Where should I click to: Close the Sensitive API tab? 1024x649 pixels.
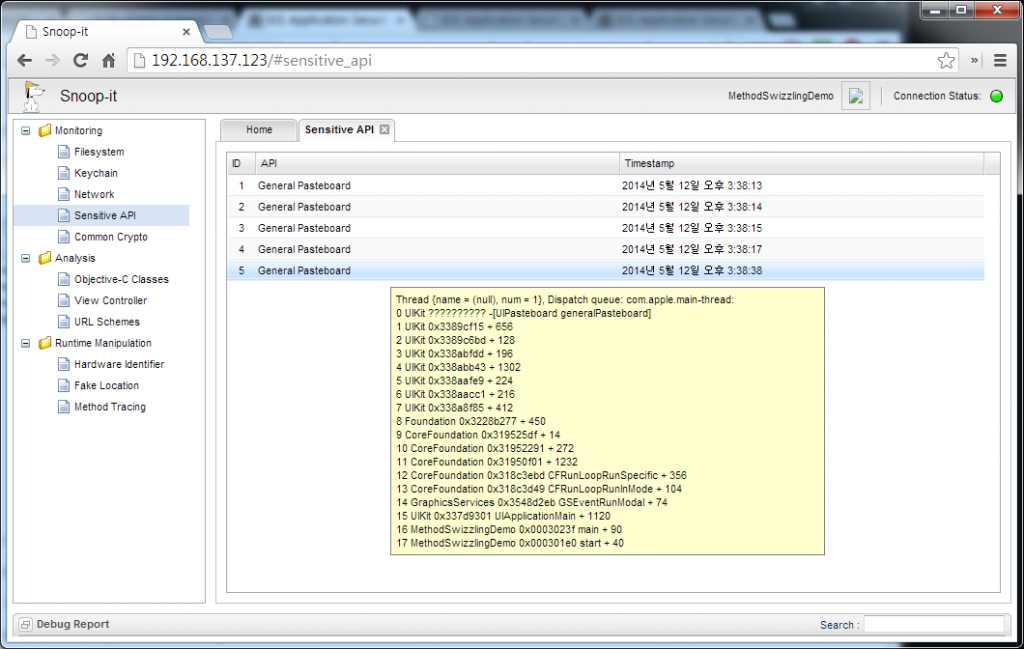(x=384, y=130)
